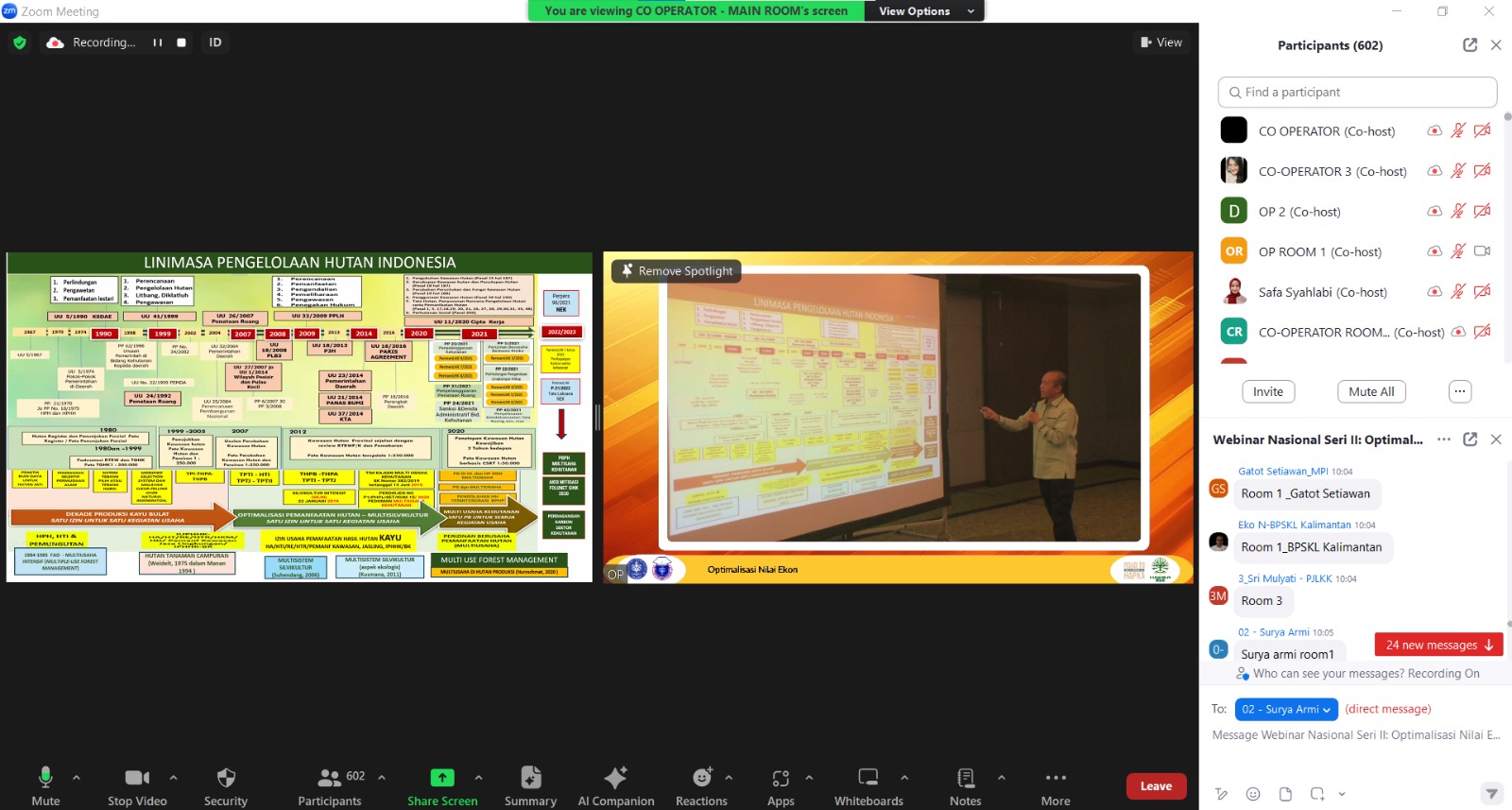This screenshot has height=810, width=1512.
Task: Expand the View Options dropdown
Action: pyautogui.click(x=924, y=11)
